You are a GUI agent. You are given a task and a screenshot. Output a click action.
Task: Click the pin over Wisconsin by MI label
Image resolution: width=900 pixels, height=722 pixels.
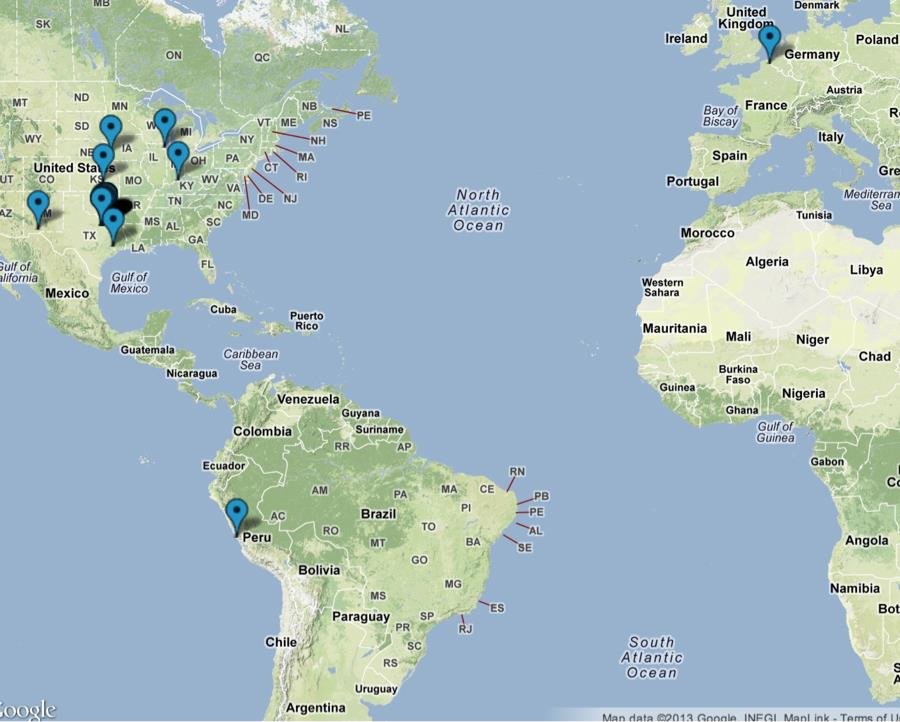click(165, 126)
